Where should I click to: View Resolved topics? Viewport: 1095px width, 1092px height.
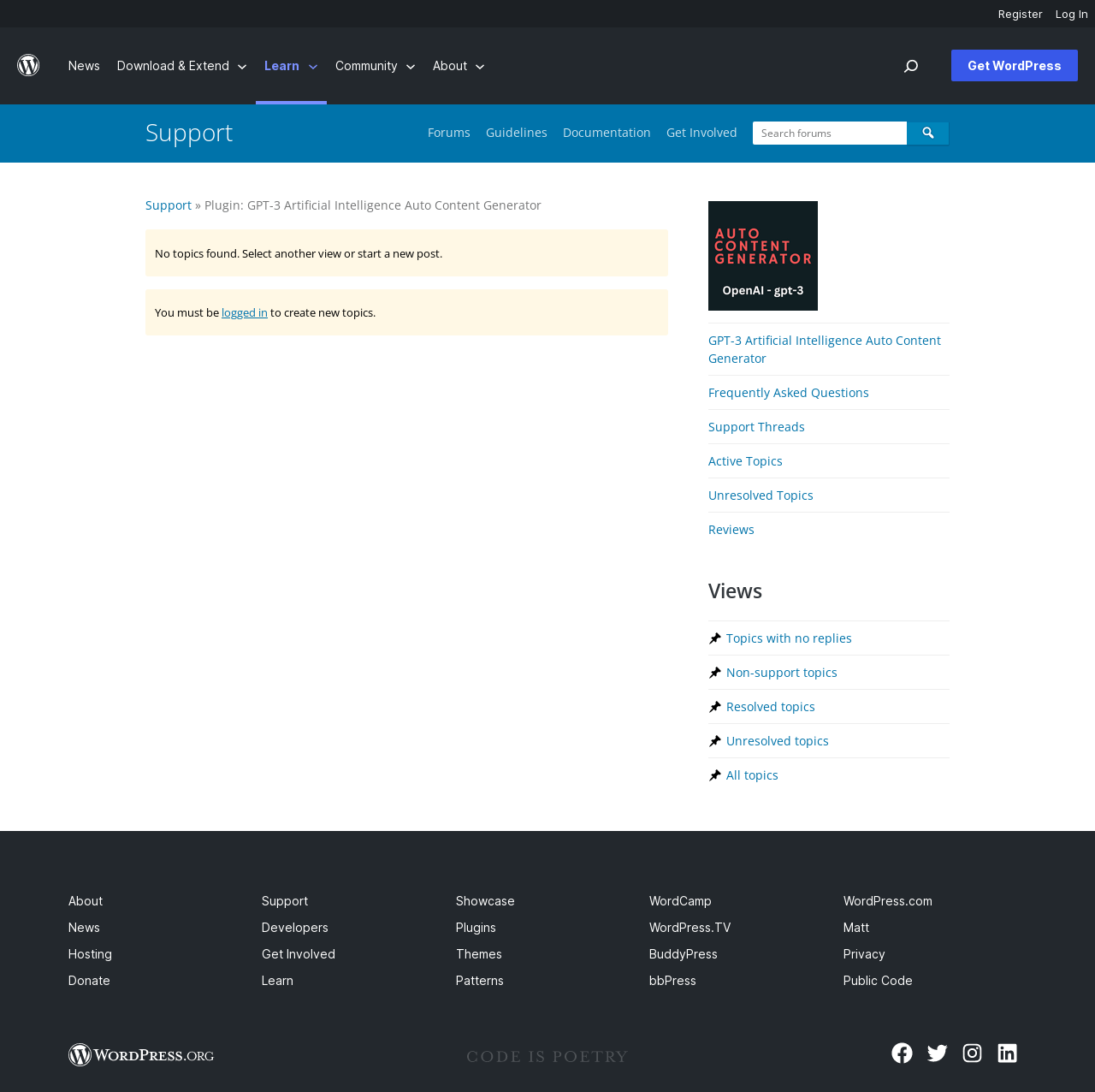click(x=771, y=707)
